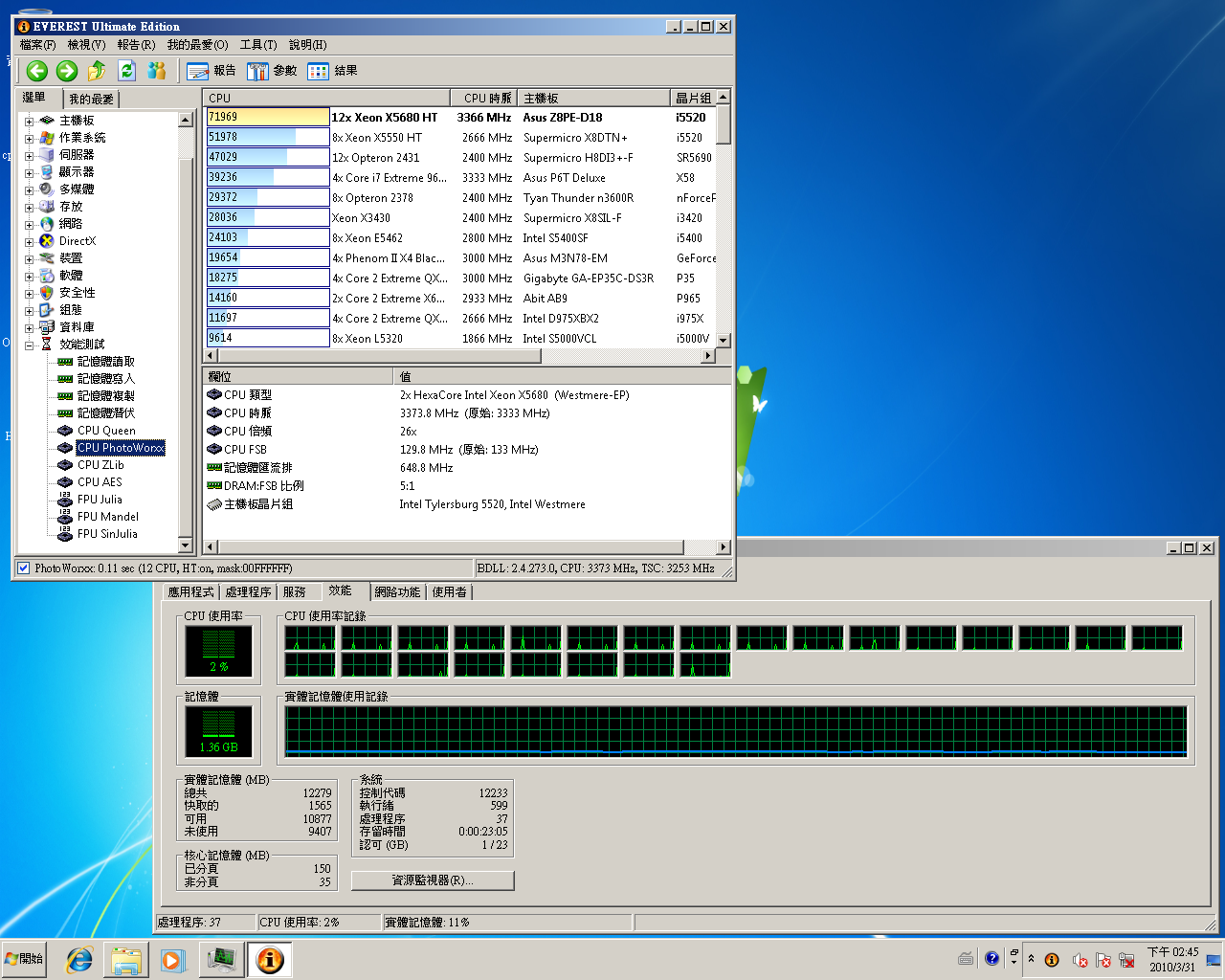This screenshot has width=1225, height=980.
Task: Click the 主機板晶片組 detail row
Action: coord(467,504)
